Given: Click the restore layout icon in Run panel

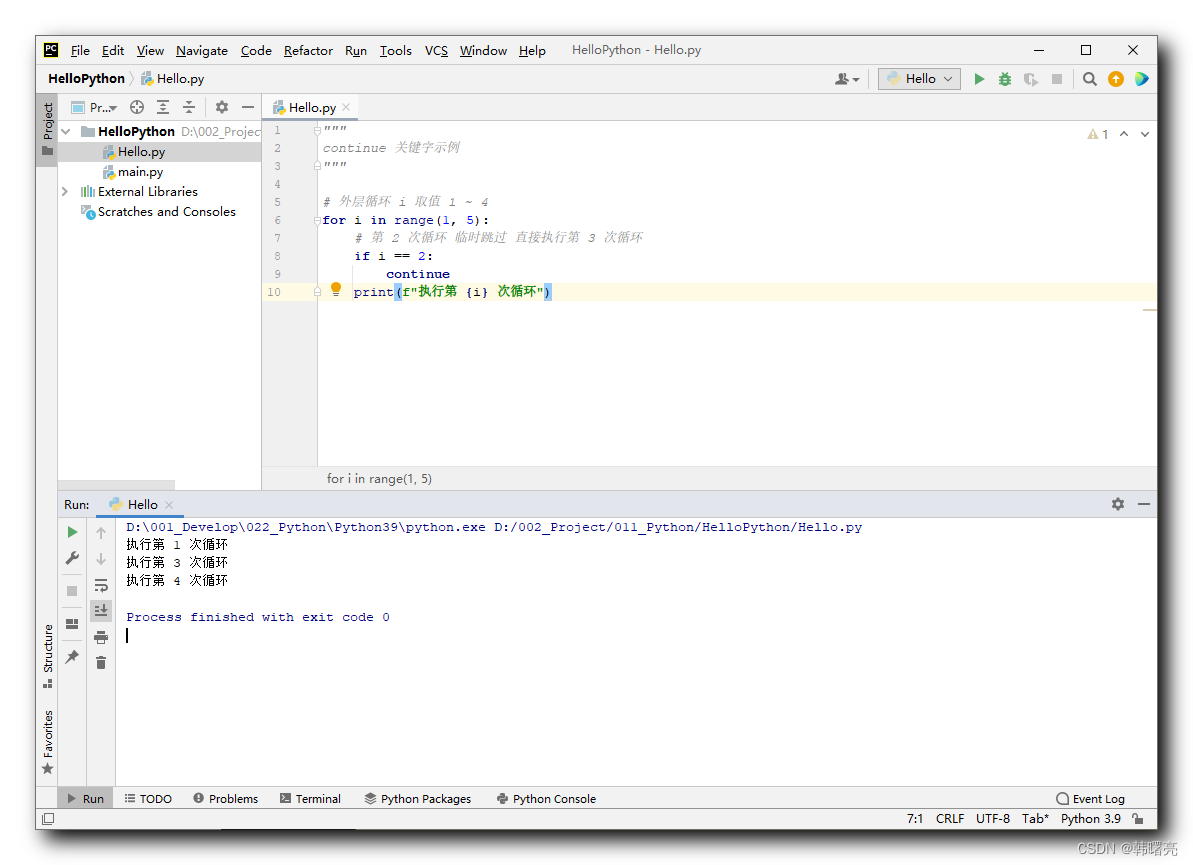Looking at the screenshot, I should (72, 624).
